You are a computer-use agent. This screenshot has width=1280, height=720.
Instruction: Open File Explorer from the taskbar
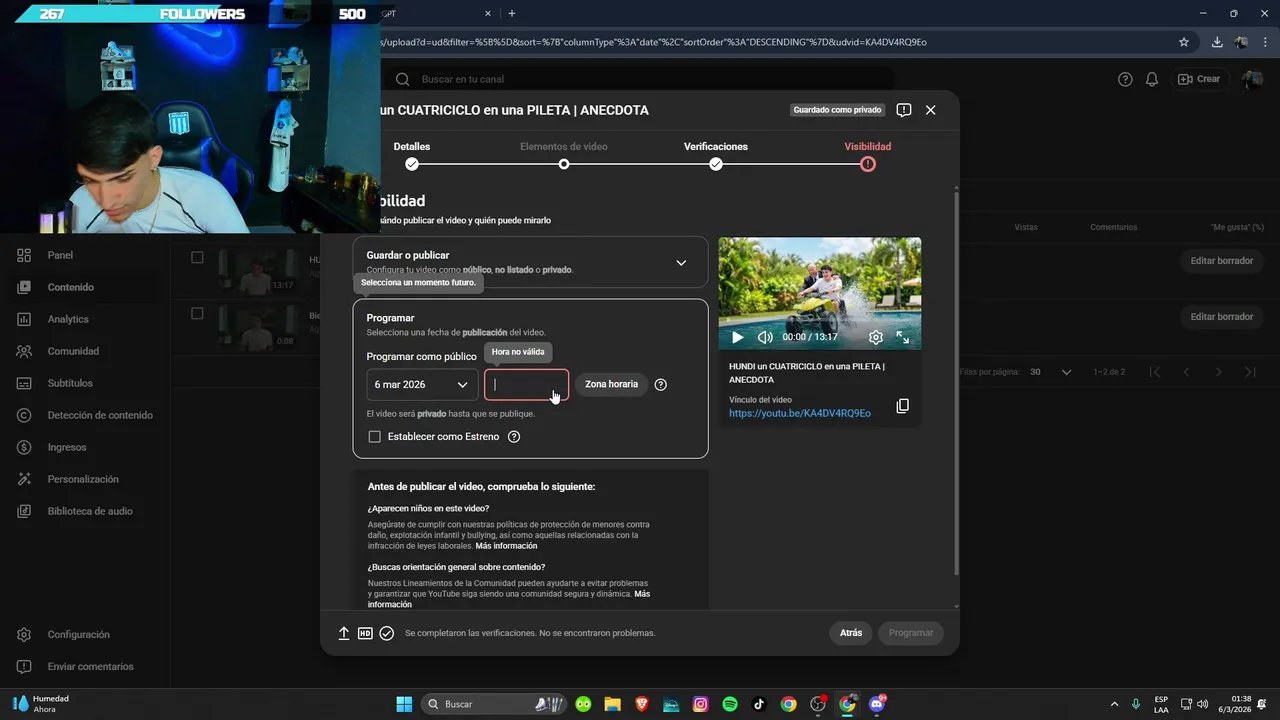(612, 704)
